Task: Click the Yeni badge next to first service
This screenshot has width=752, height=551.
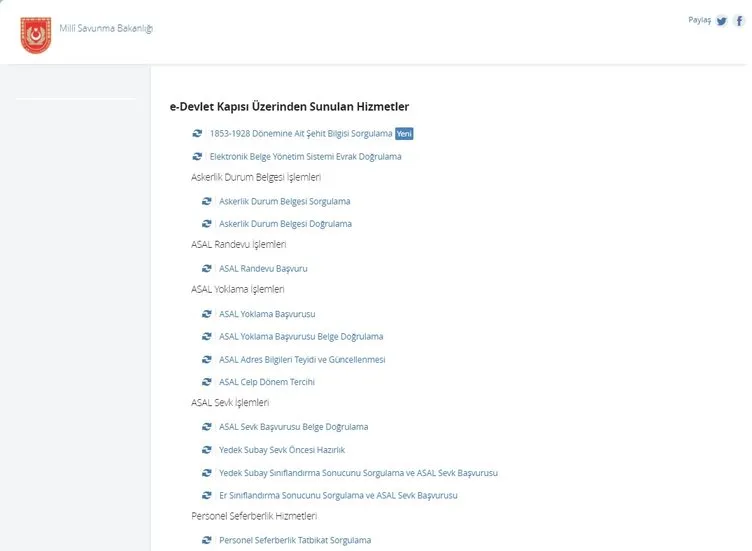Action: pyautogui.click(x=404, y=133)
